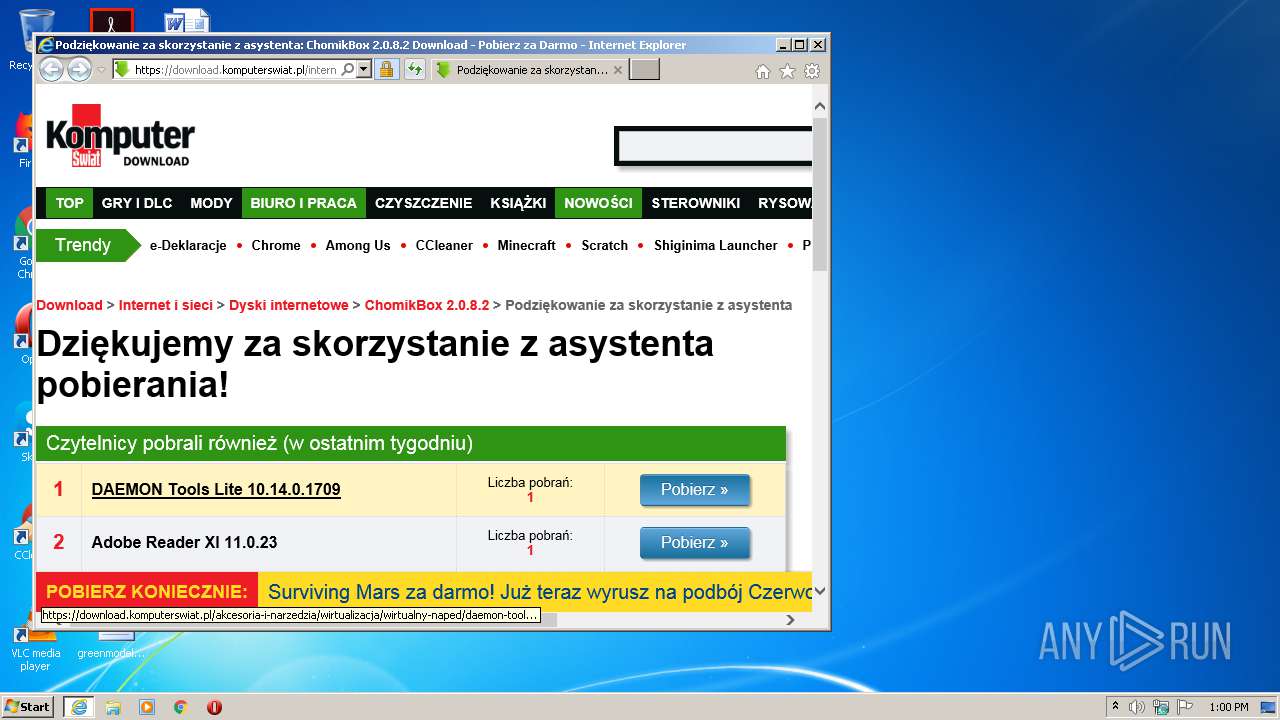The height and width of the screenshot is (720, 1280).
Task: Click the Internet i sieci breadcrumb
Action: click(x=166, y=305)
